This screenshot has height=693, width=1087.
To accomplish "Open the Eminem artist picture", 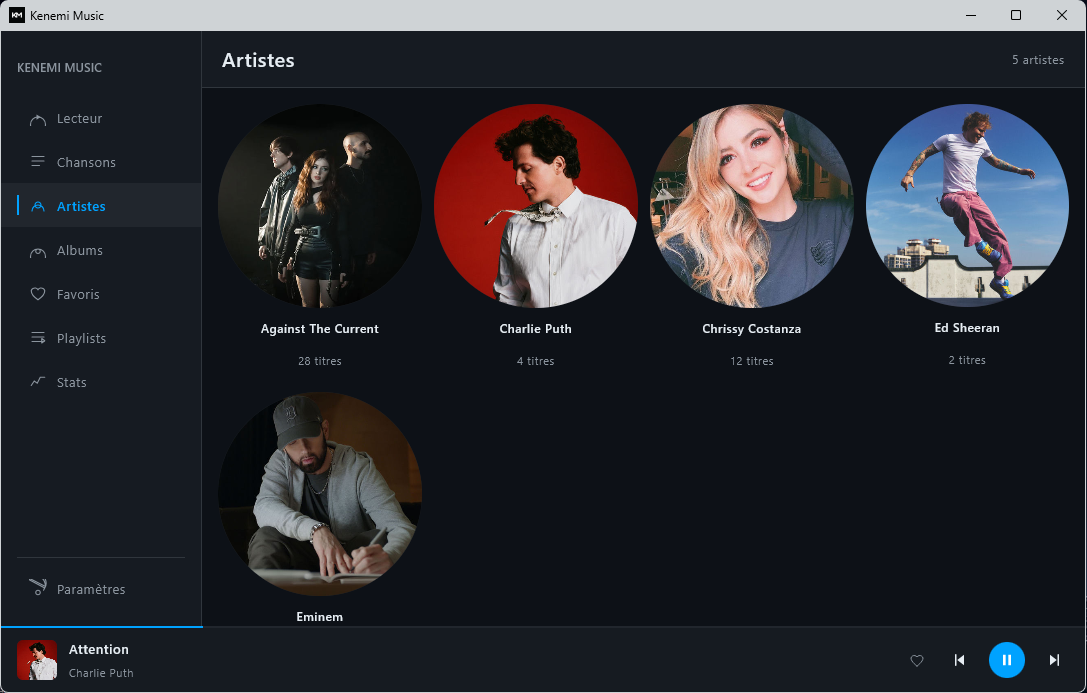I will [320, 494].
